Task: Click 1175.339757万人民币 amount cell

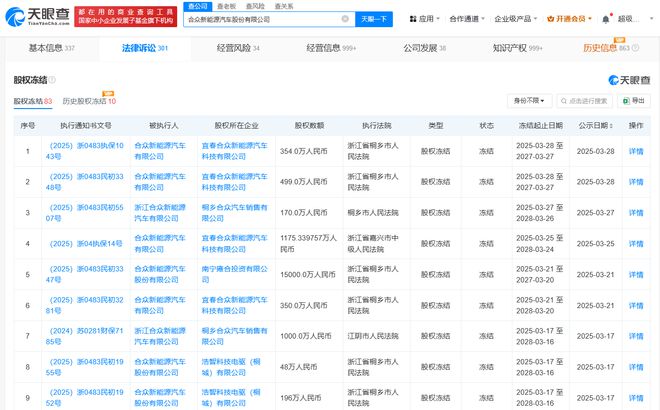Action: pyautogui.click(x=309, y=244)
